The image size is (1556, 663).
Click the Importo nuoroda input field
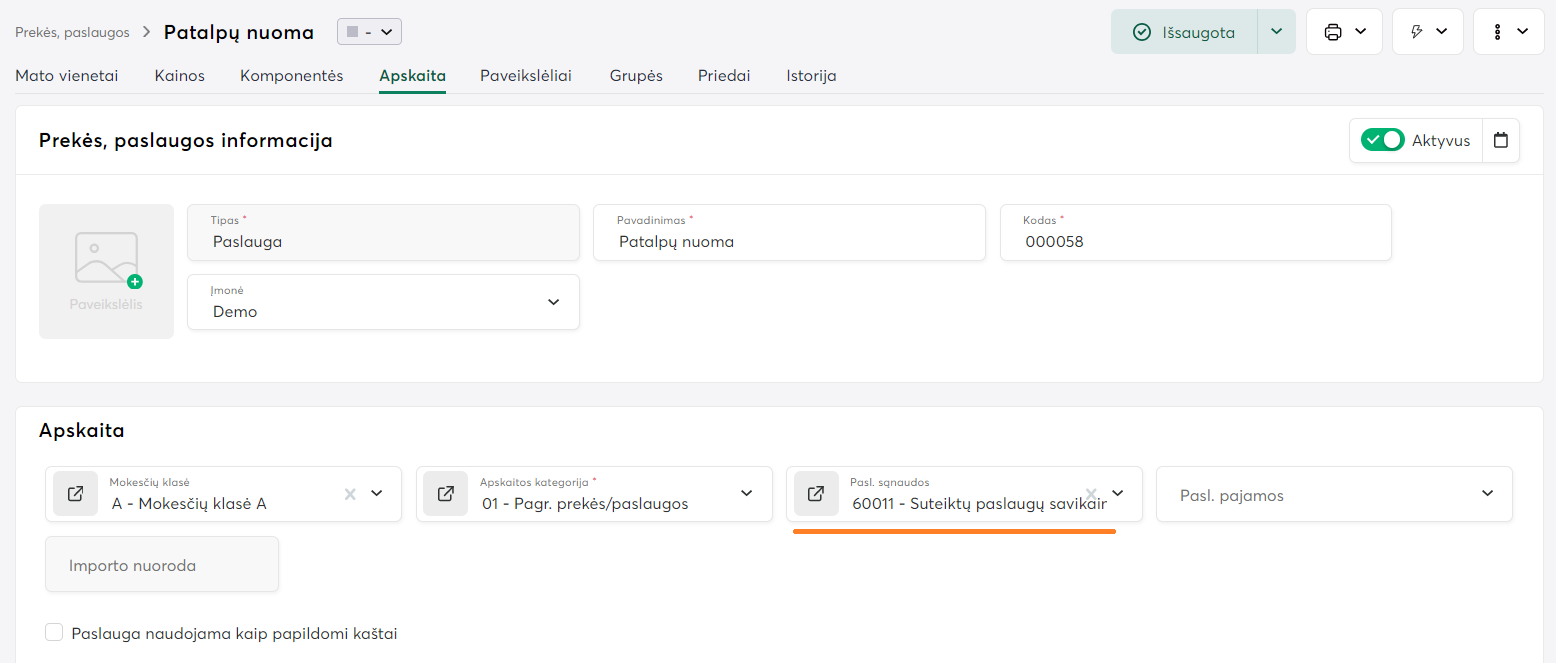pos(162,565)
